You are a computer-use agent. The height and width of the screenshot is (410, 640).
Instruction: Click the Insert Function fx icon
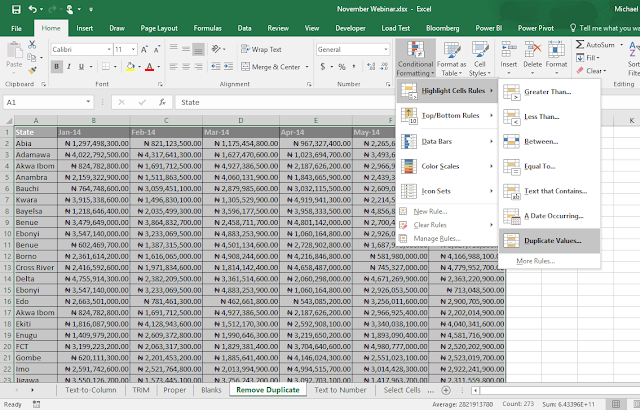163,102
